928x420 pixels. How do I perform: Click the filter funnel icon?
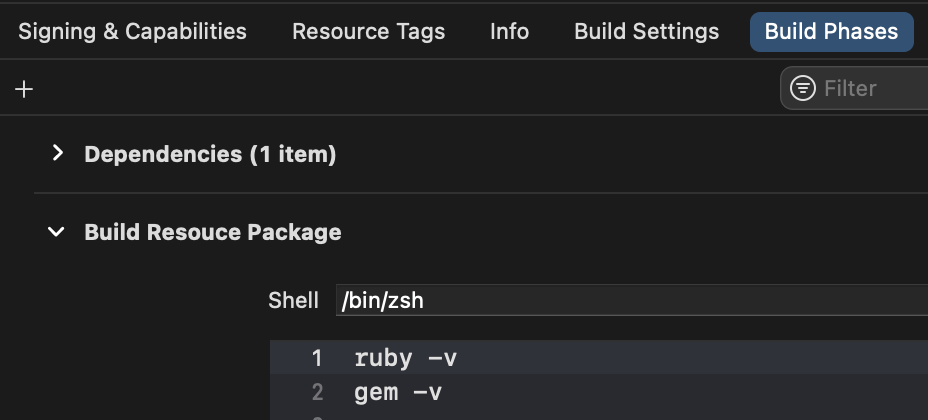803,88
